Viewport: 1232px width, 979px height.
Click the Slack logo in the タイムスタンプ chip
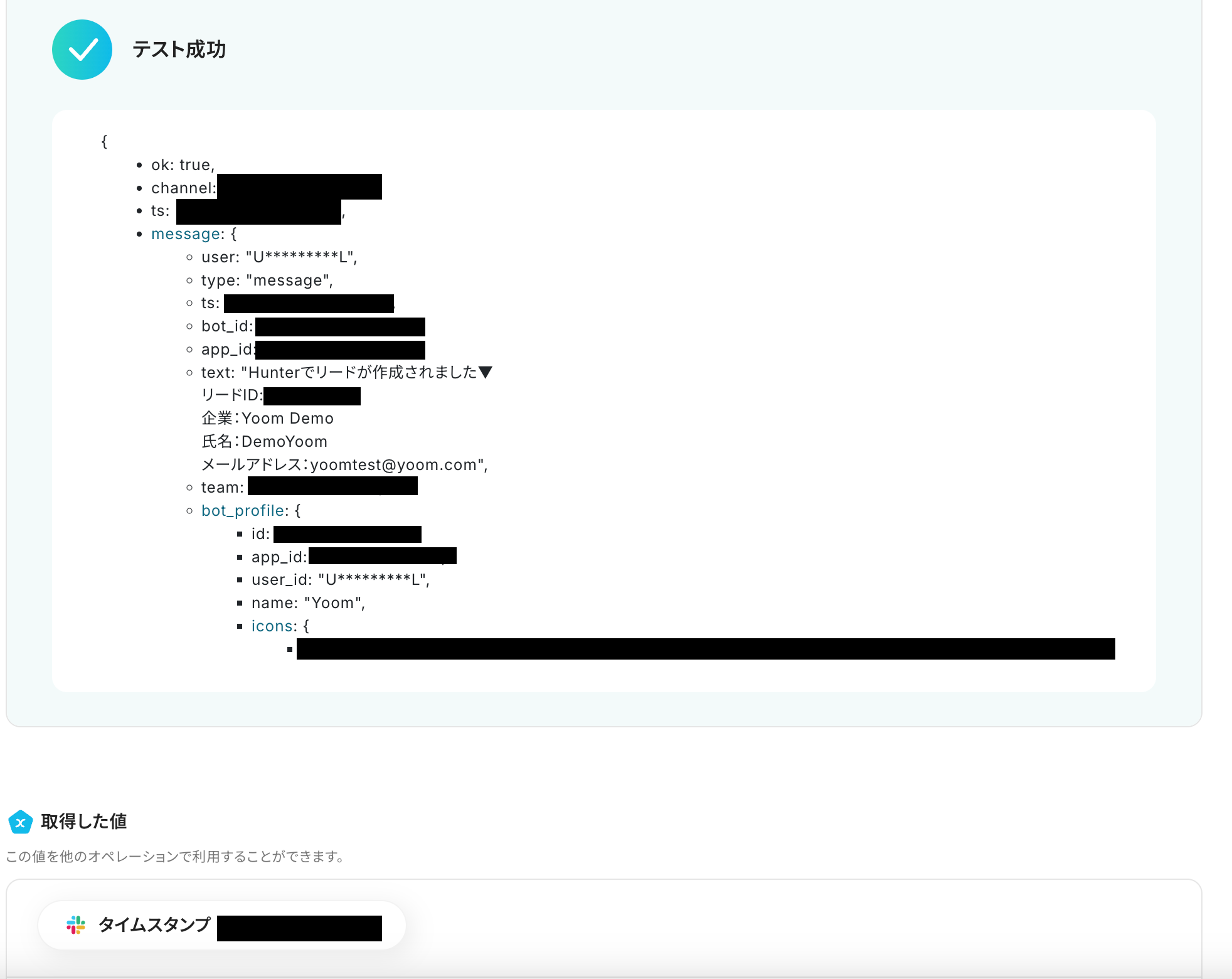(x=76, y=924)
